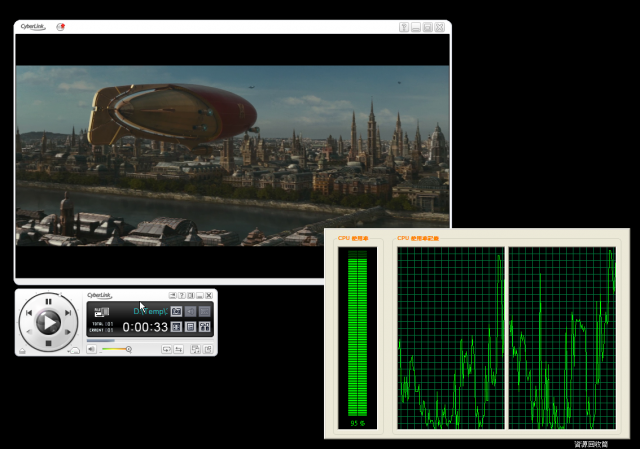640x449 pixels.
Task: Capture a frame with the snapshot camera icon
Action: pos(176,311)
